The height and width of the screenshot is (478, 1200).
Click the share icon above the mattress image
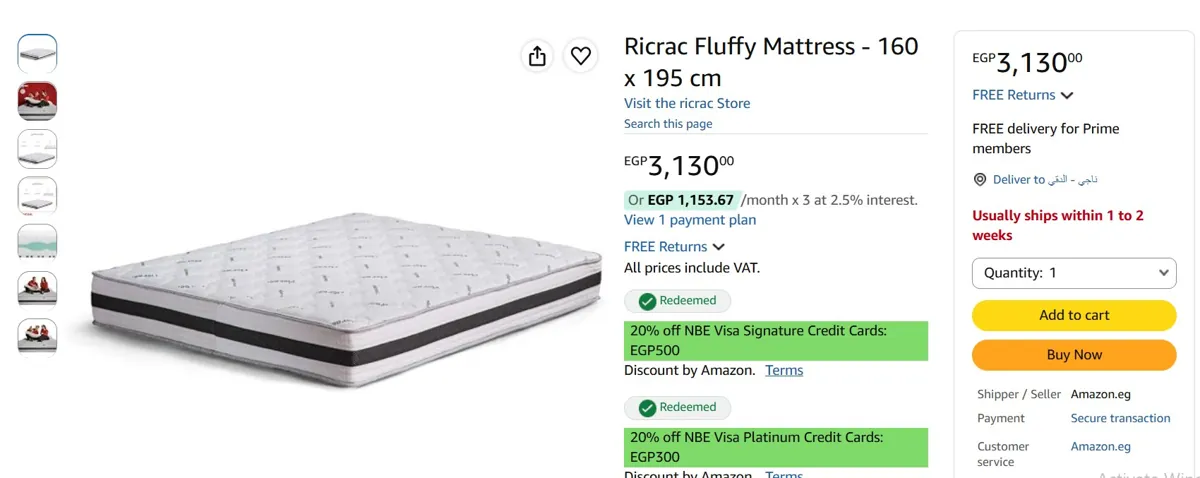click(x=538, y=56)
